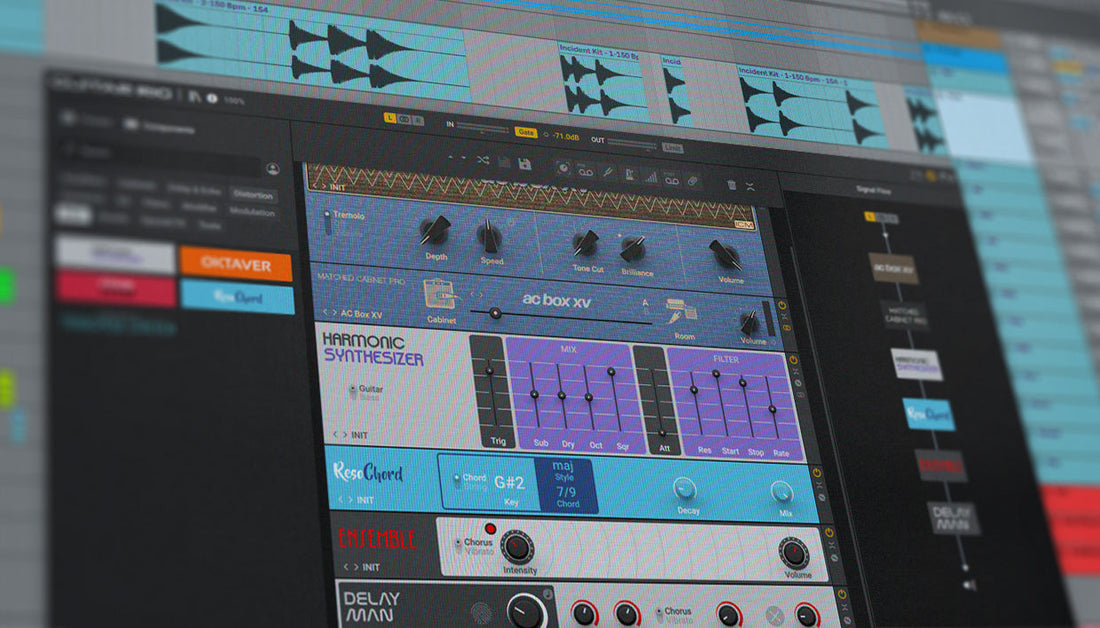Viewport: 1100px width, 628px height.
Task: Toggle Delay Man power button
Action: [842, 594]
